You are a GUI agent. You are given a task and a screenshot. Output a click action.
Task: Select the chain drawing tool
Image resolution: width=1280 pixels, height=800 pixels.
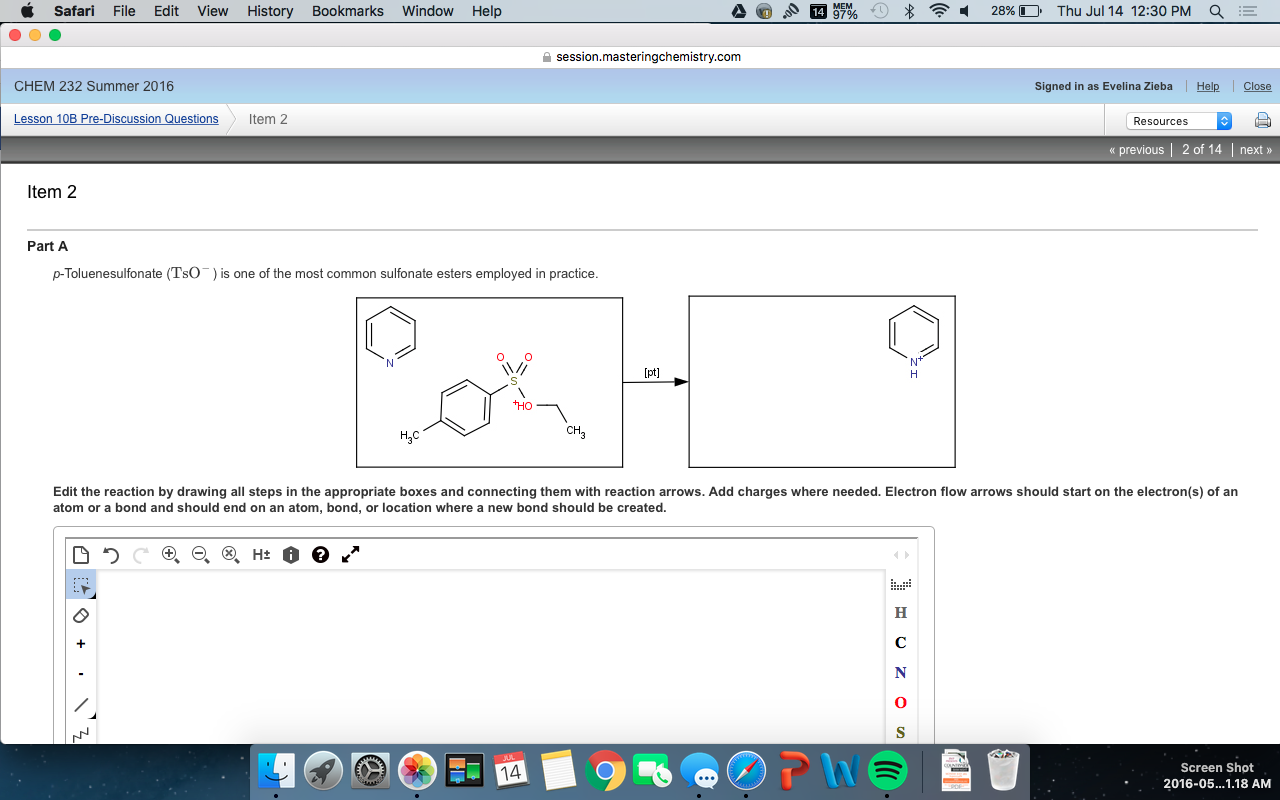coord(80,733)
